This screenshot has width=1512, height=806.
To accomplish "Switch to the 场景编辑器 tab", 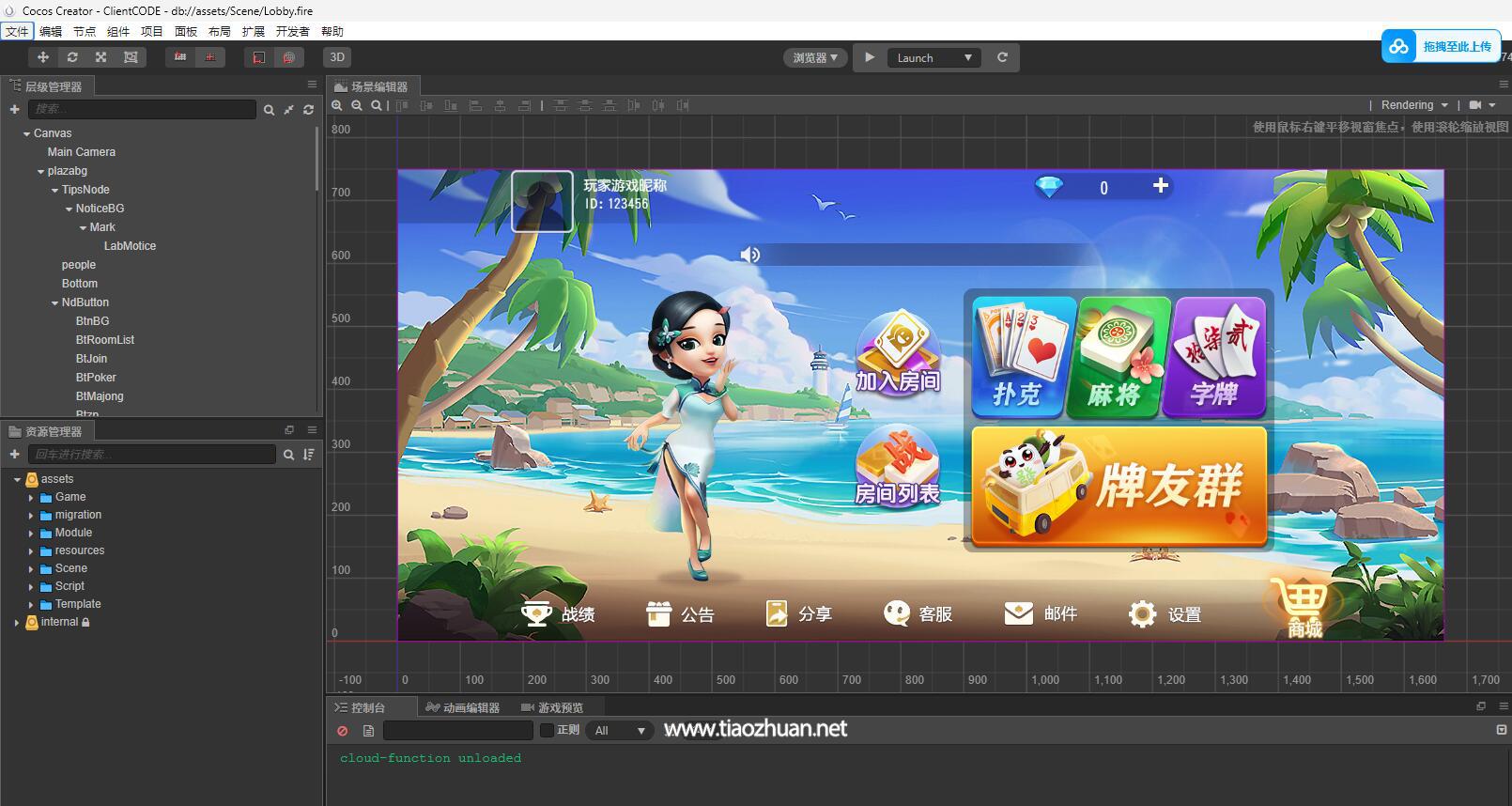I will (x=371, y=86).
